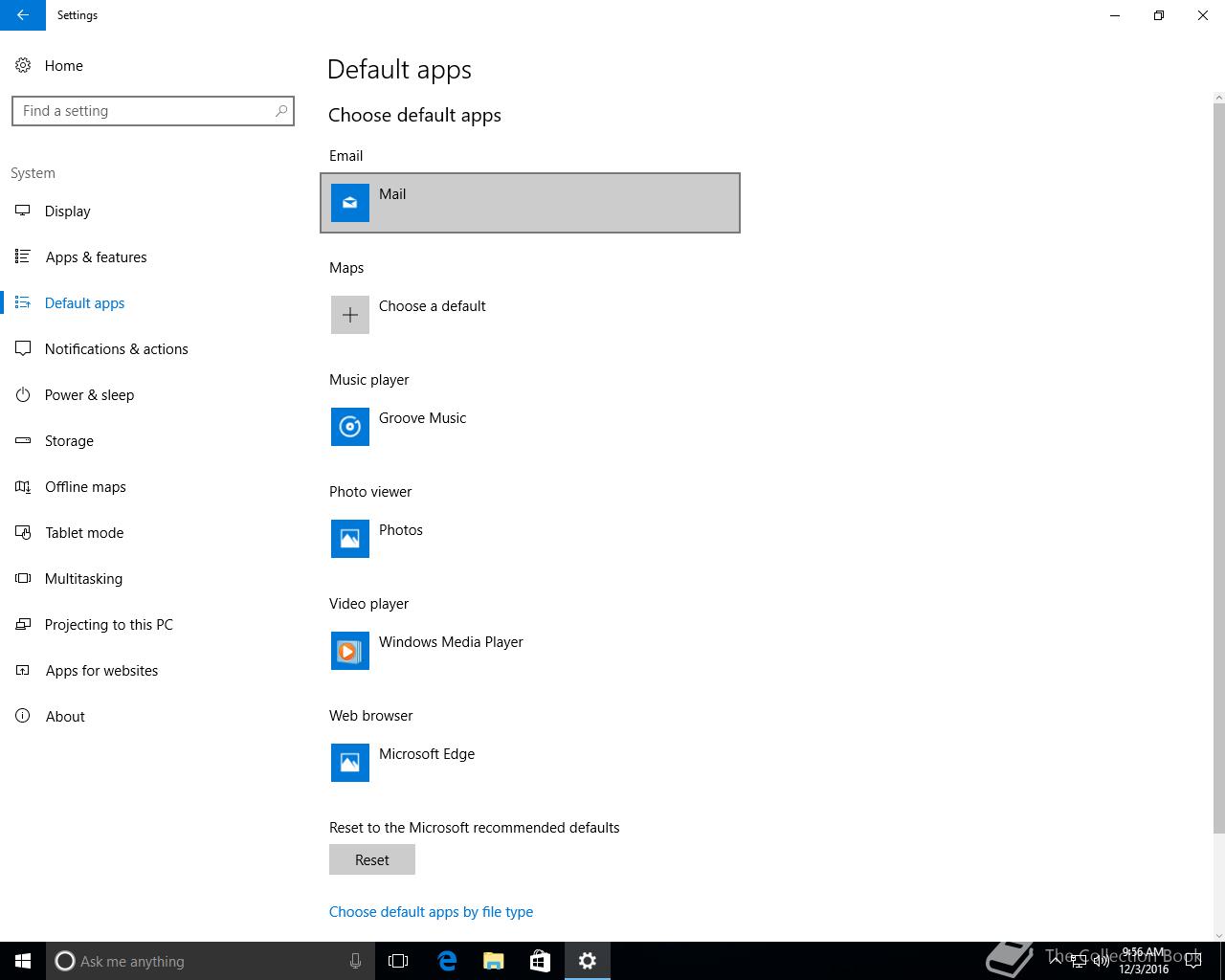Open the Store from the taskbar
Image resolution: width=1225 pixels, height=980 pixels.
tap(540, 961)
